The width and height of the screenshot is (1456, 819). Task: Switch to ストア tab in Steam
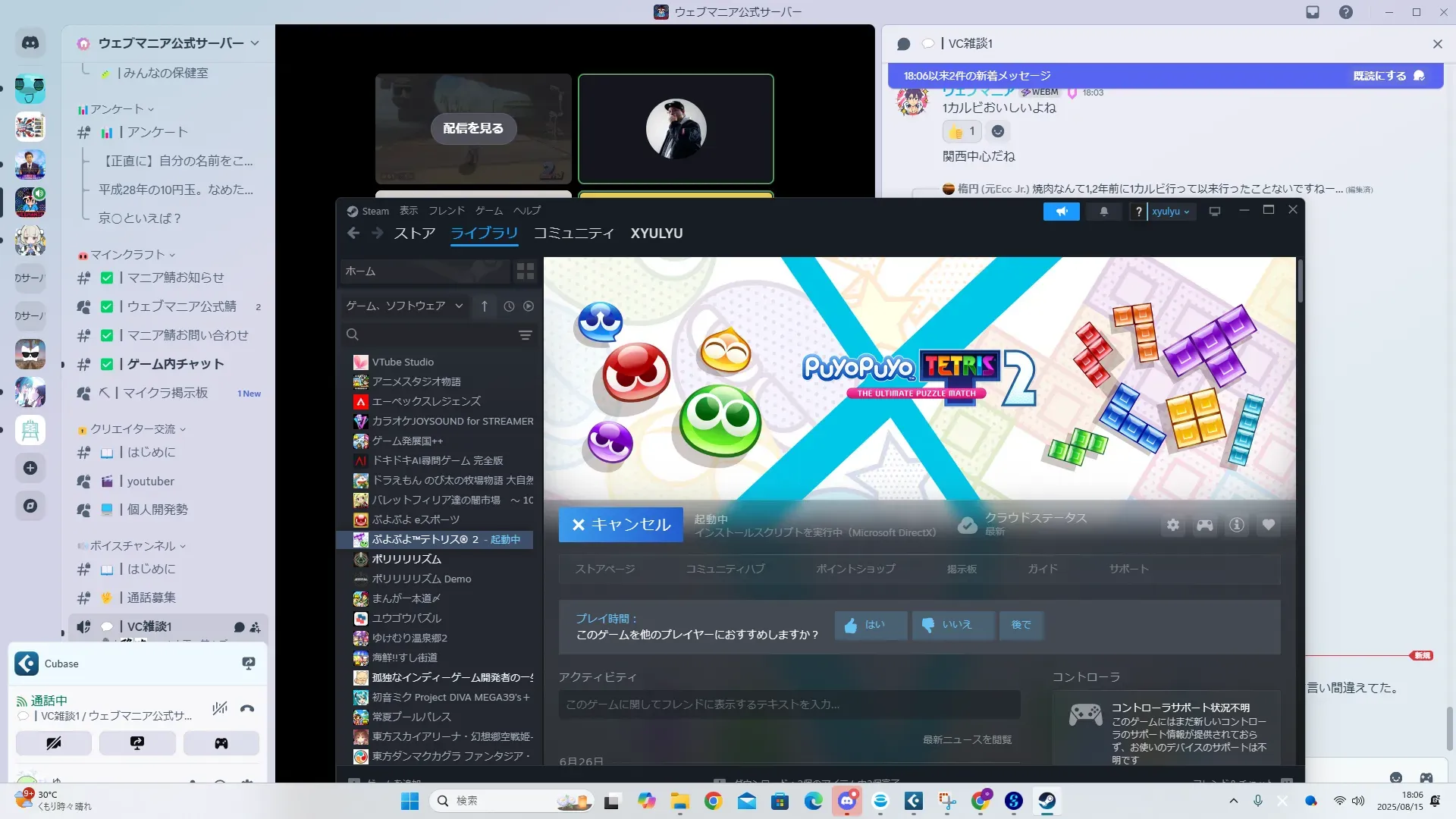(414, 234)
